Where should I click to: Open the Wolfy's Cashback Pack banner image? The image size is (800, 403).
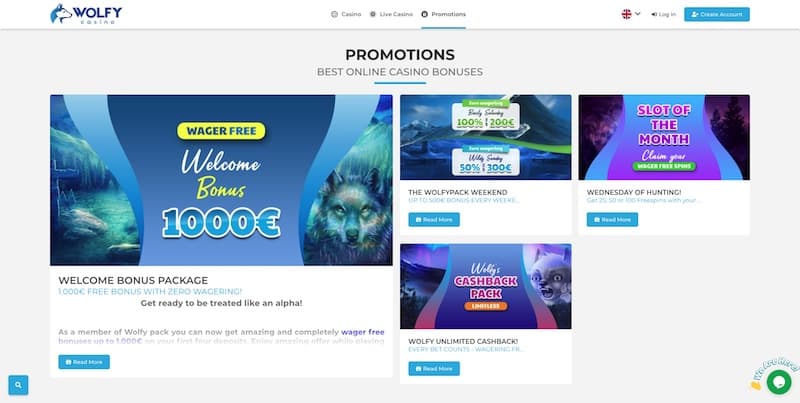pos(486,286)
